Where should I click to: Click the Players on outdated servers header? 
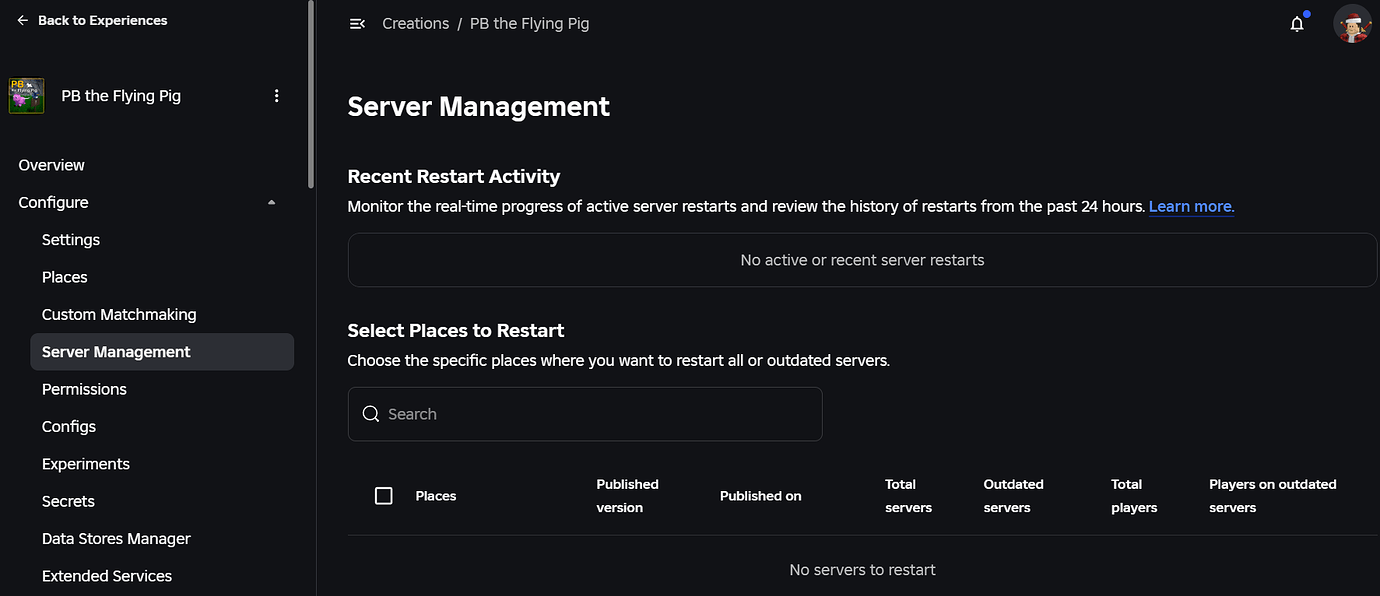pos(1273,496)
